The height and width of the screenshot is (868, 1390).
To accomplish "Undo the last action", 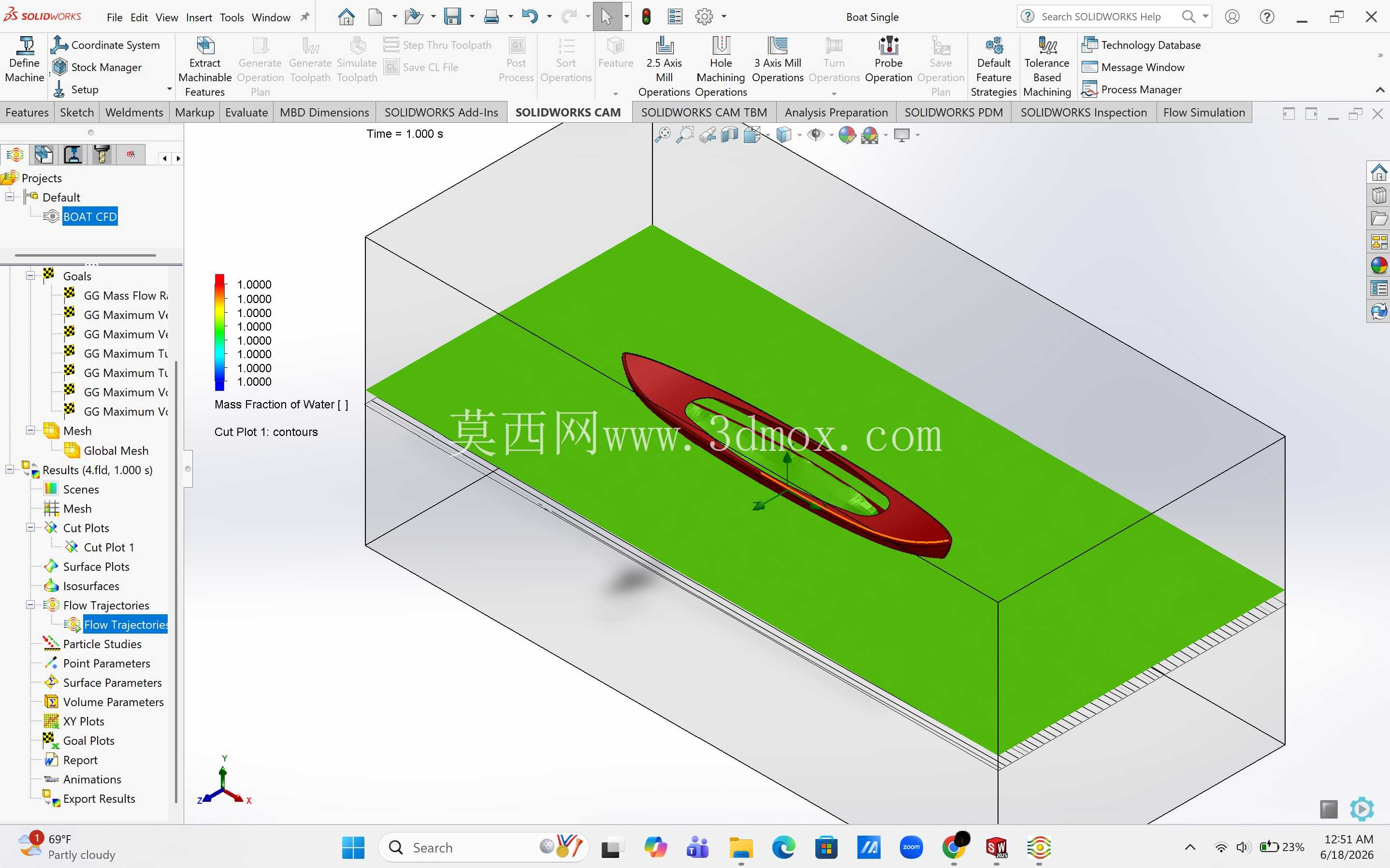I will tap(530, 16).
